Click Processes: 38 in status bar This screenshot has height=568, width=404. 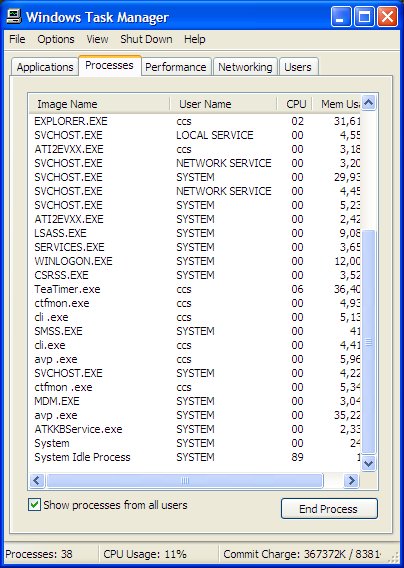39,554
